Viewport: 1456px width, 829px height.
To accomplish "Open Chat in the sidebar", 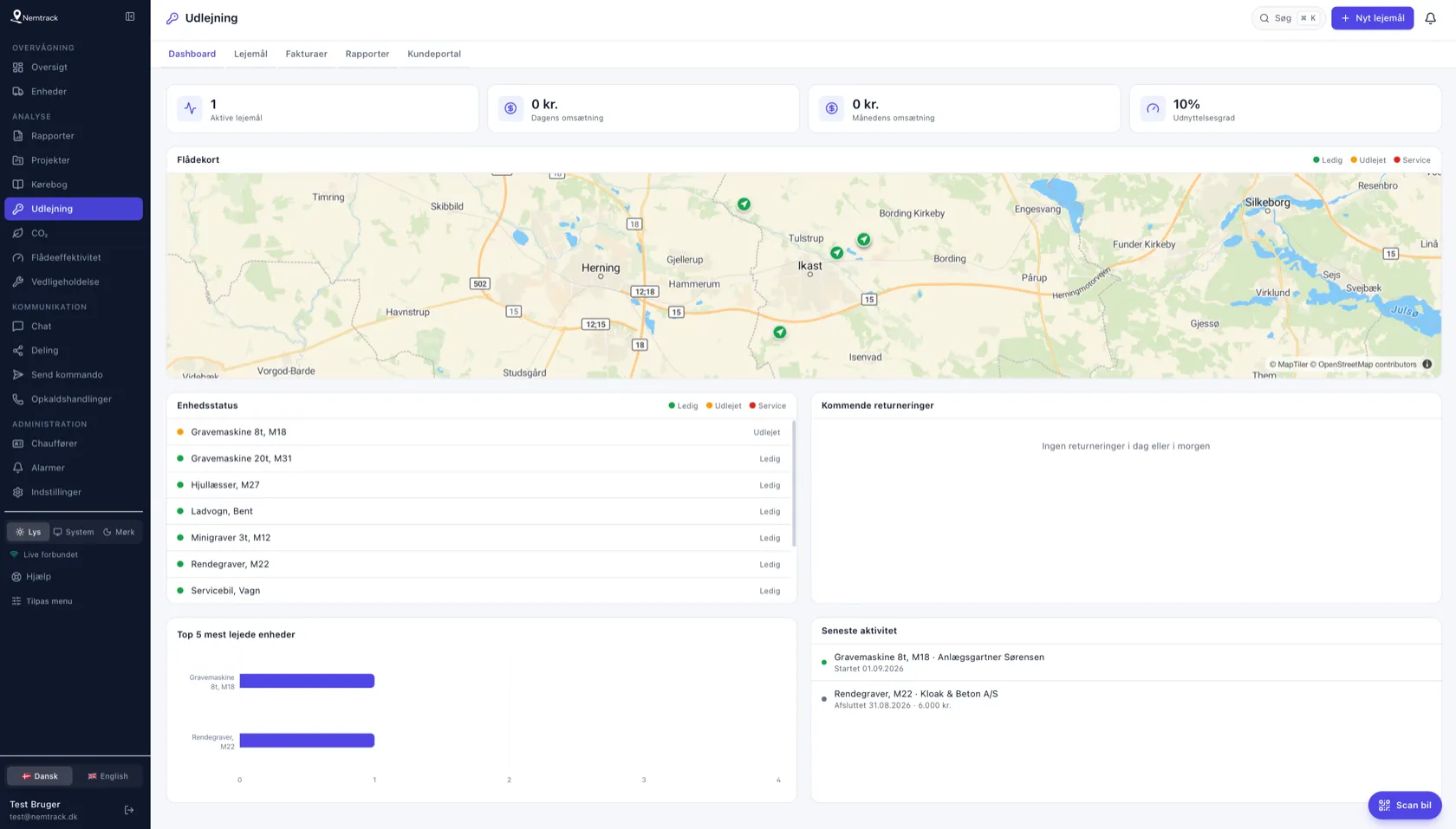I will click(74, 327).
